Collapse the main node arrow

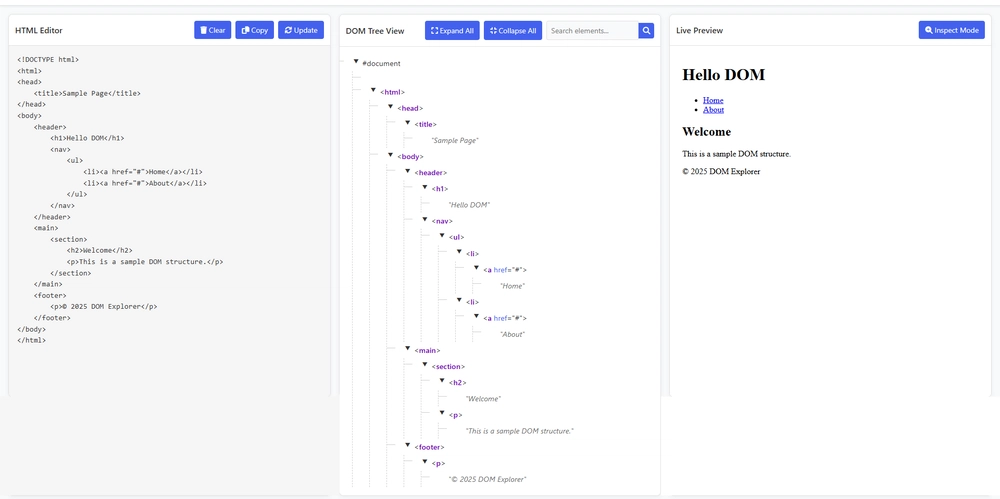[x=408, y=348]
